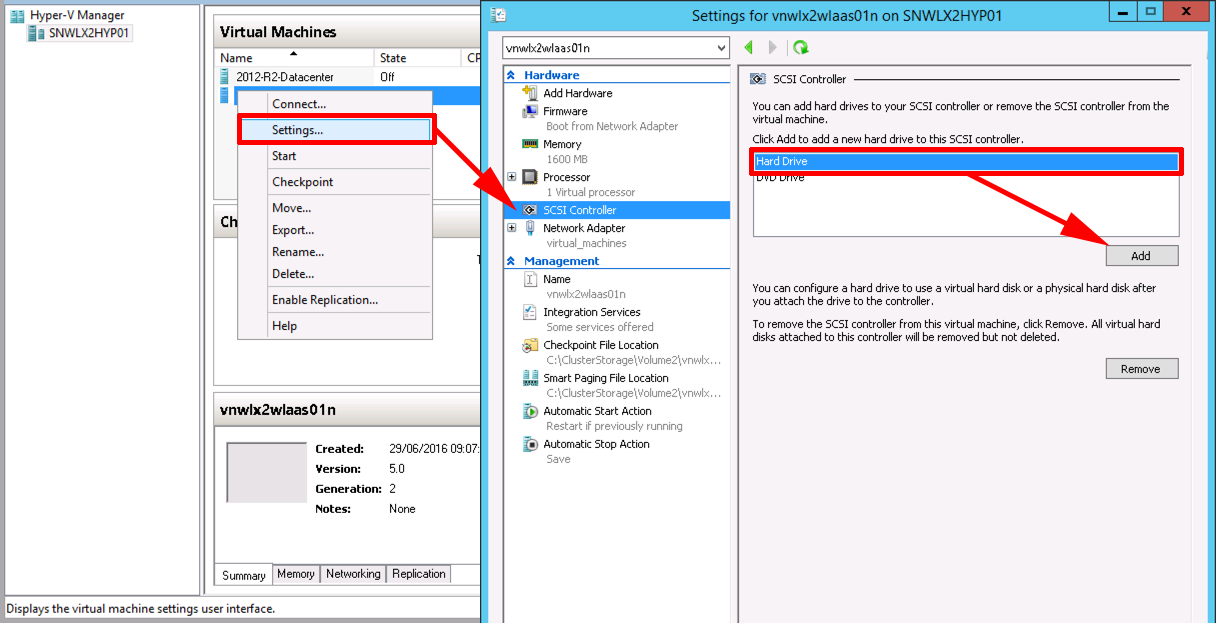Screen dimensions: 1216x623
Task: Select Hard Drive in the device list
Action: (x=966, y=161)
